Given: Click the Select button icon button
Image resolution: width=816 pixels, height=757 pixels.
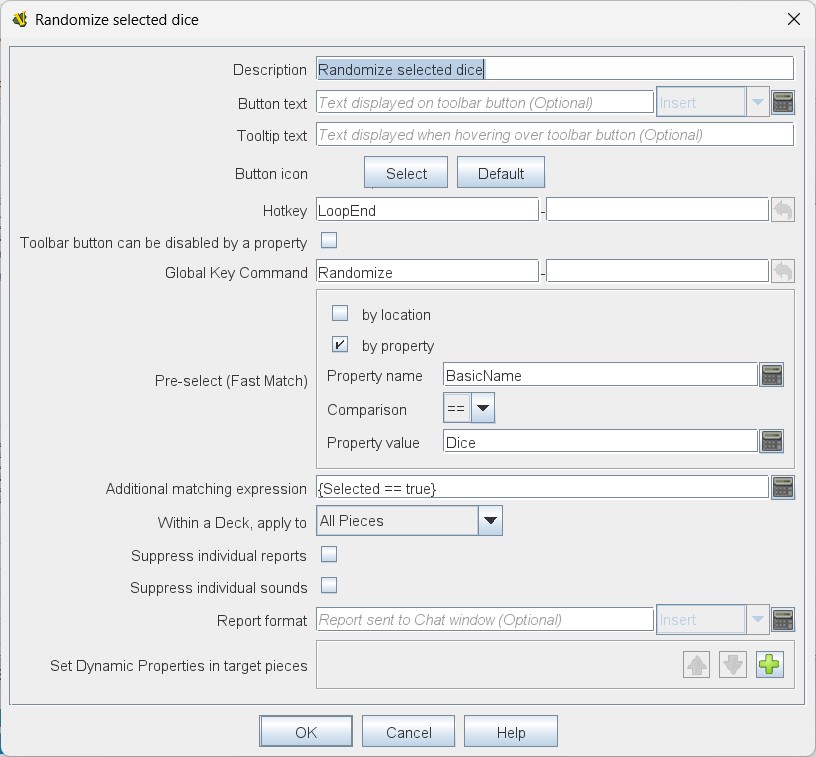Looking at the screenshot, I should (406, 173).
